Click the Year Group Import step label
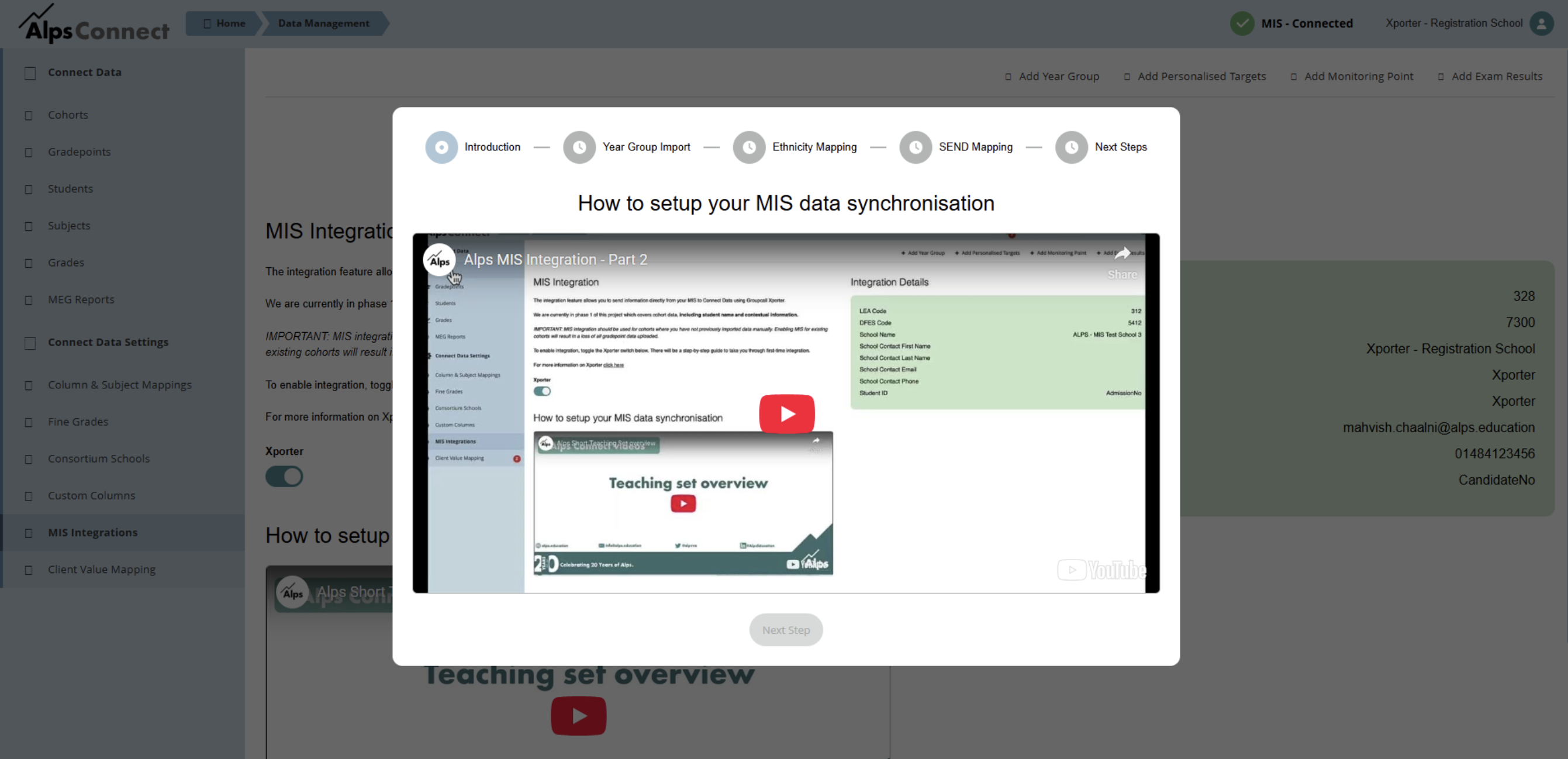 tap(647, 147)
